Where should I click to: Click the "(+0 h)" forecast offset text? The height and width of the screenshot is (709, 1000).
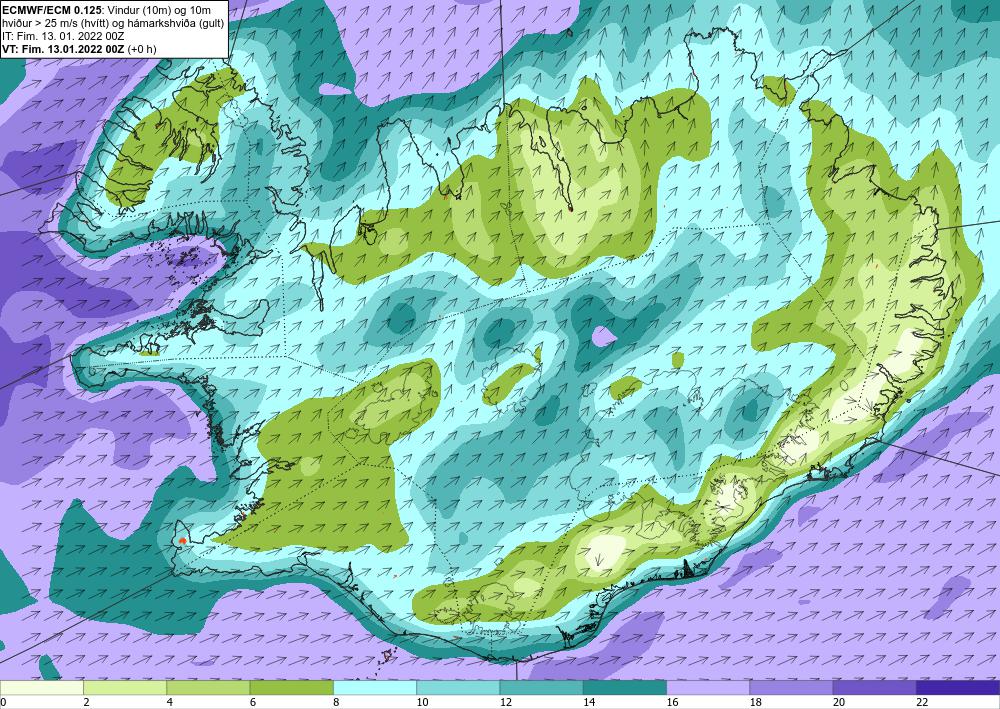[x=142, y=49]
